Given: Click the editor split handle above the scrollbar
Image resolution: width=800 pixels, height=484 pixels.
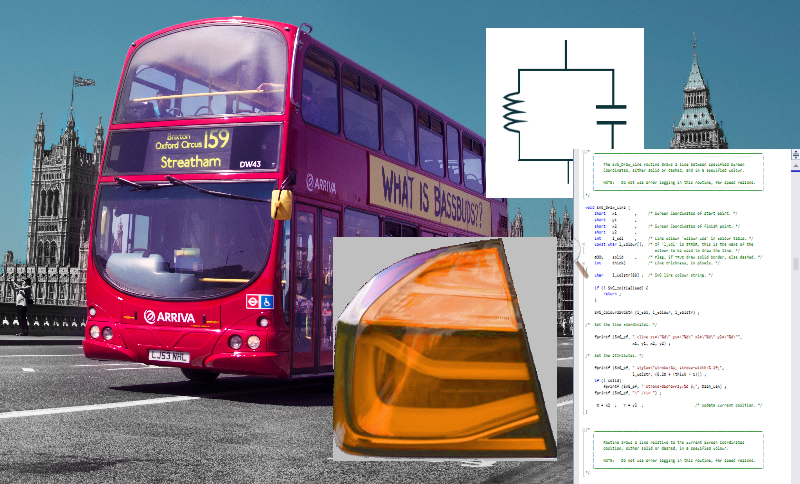Looking at the screenshot, I should [795, 154].
